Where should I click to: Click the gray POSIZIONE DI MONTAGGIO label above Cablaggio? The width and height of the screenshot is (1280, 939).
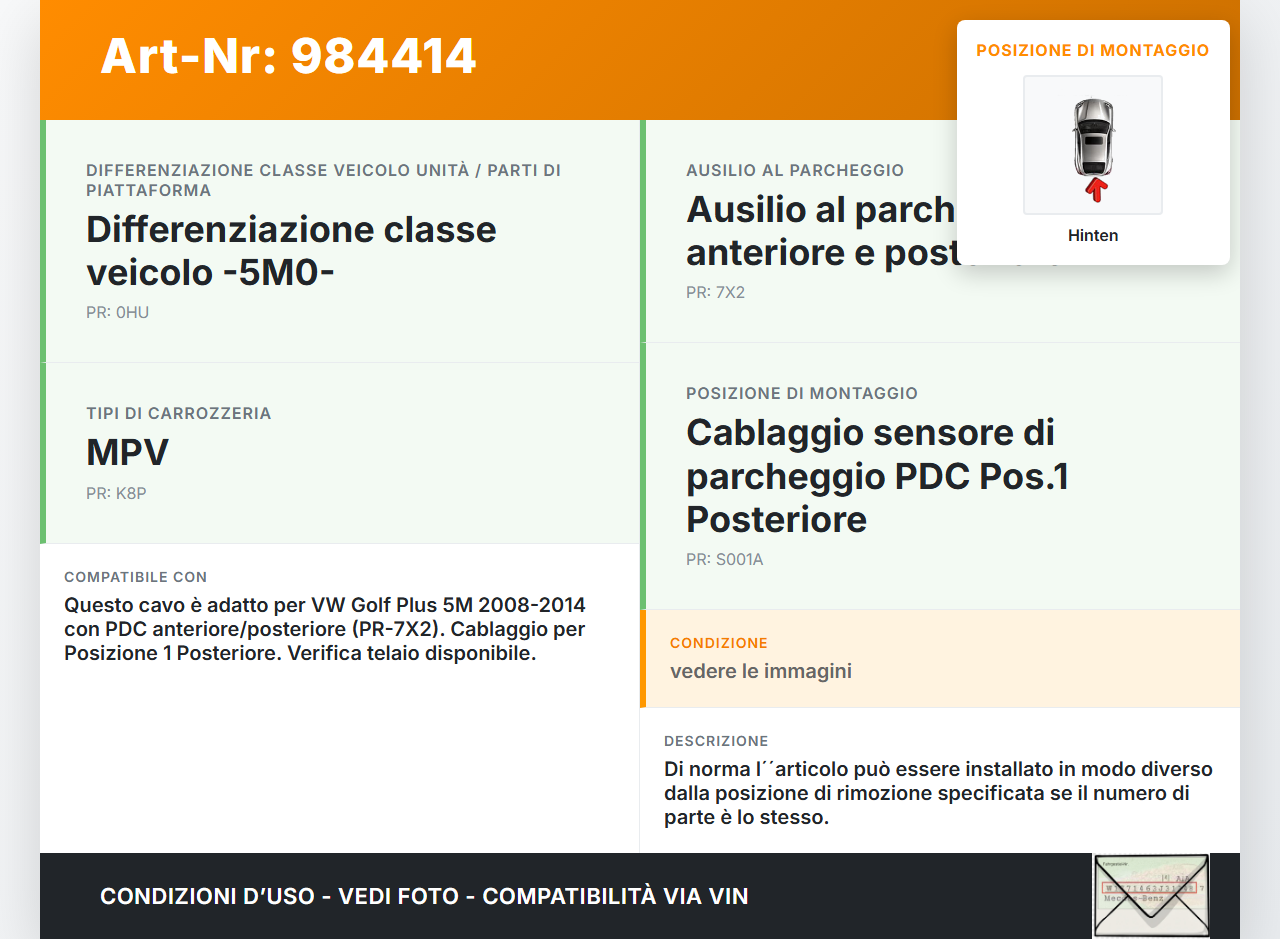[802, 393]
